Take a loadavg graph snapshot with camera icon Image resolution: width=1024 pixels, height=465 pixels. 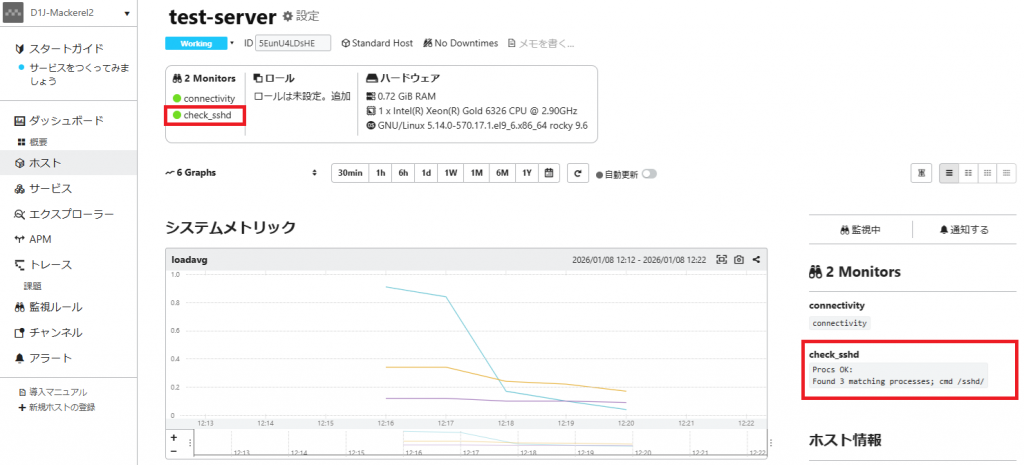(738, 260)
